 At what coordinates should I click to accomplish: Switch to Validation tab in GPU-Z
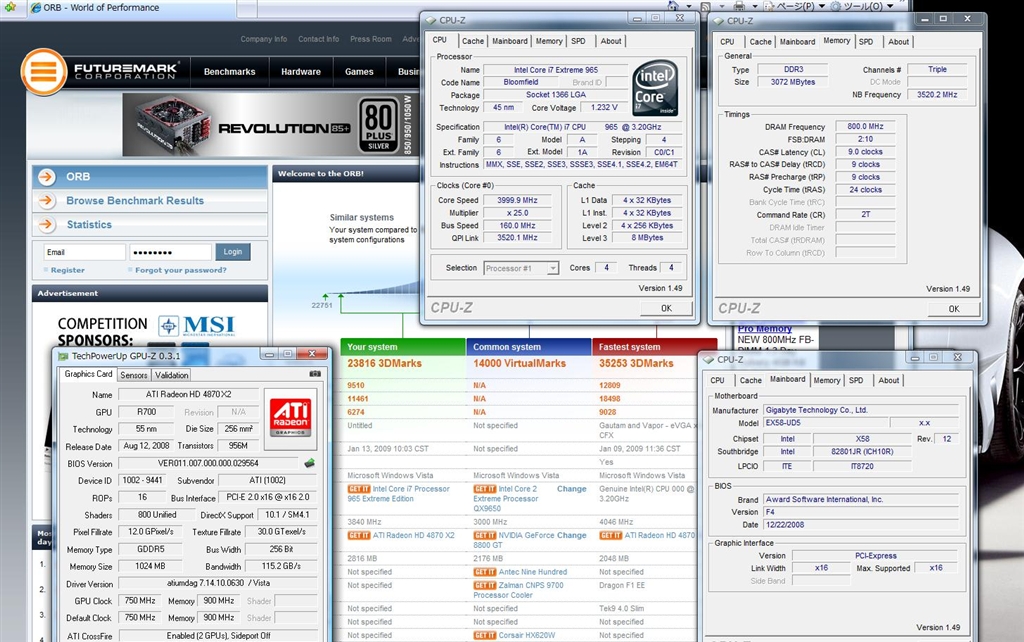[x=171, y=375]
